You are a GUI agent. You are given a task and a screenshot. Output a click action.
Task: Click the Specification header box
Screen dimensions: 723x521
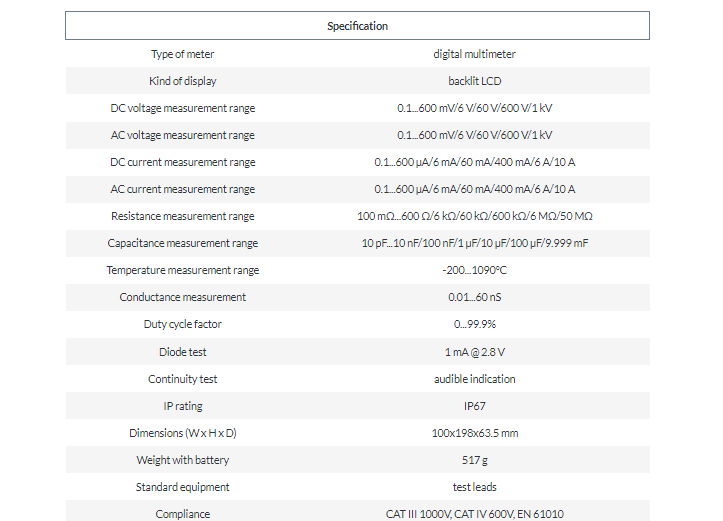coord(357,26)
